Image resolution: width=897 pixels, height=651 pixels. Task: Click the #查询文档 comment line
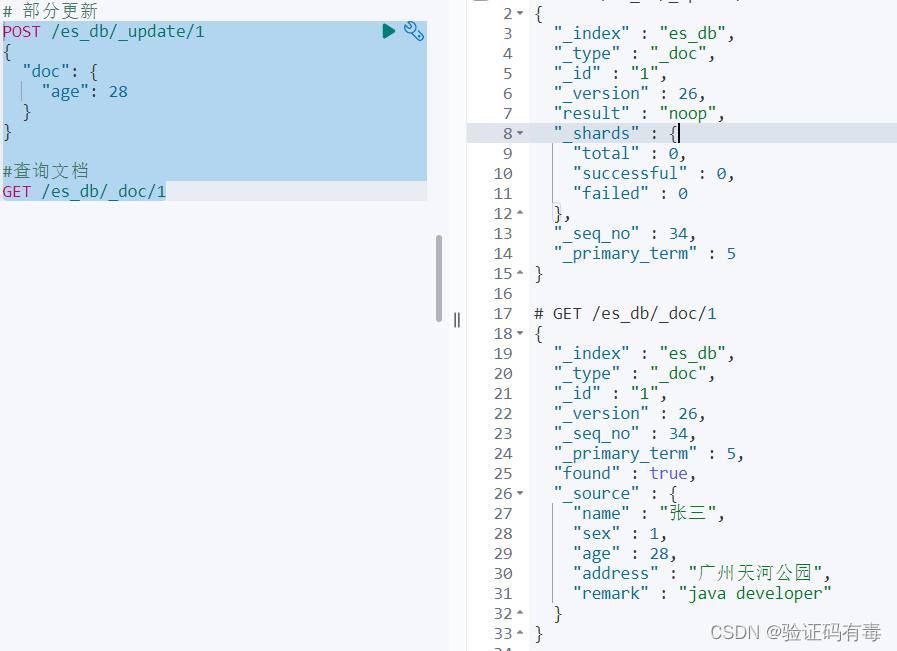(46, 171)
